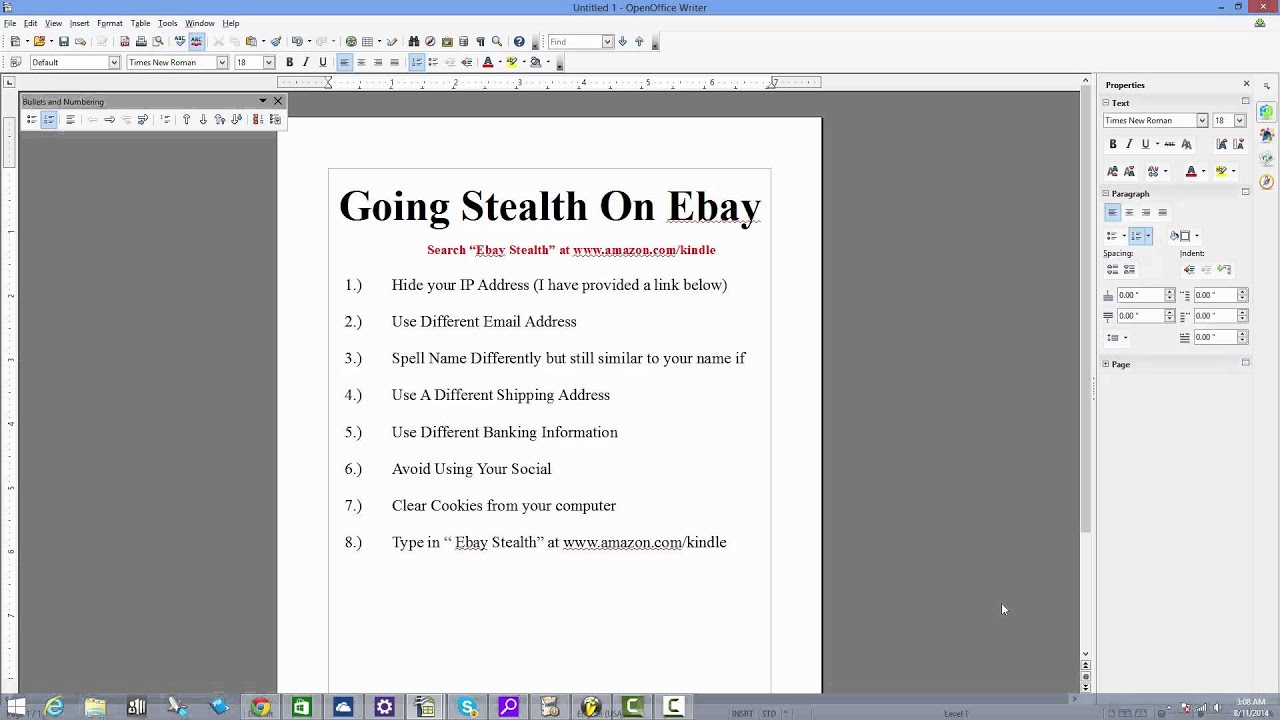Save the document with the floppy disk icon
The width and height of the screenshot is (1280, 720).
64,42
